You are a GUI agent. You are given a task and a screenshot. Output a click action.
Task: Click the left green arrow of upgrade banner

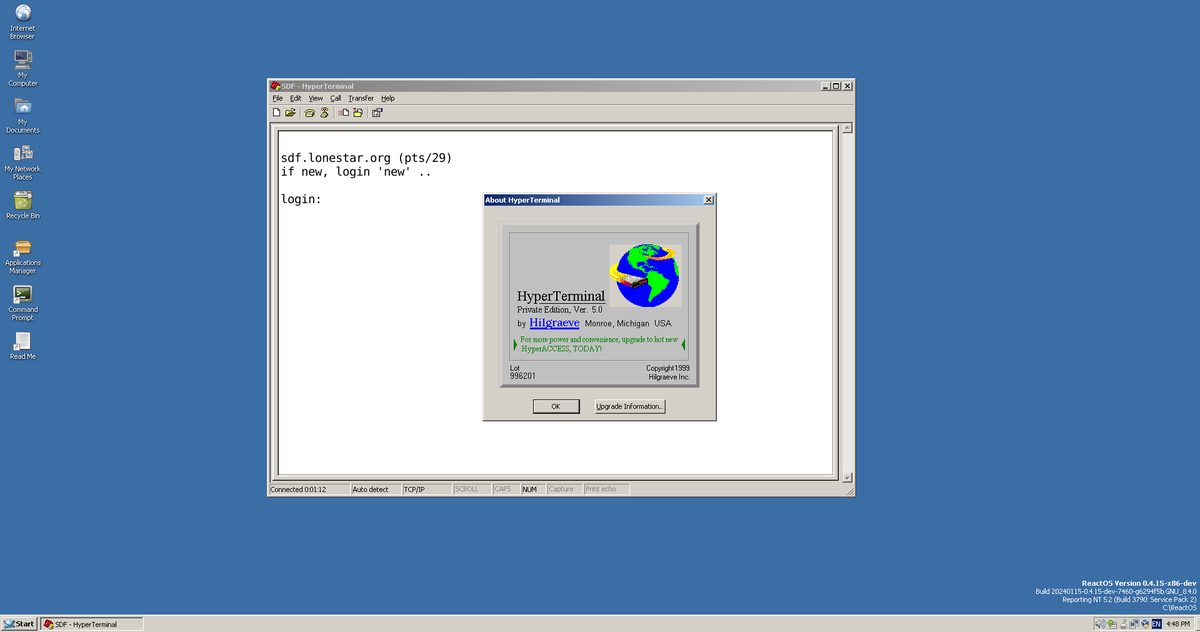coord(515,344)
